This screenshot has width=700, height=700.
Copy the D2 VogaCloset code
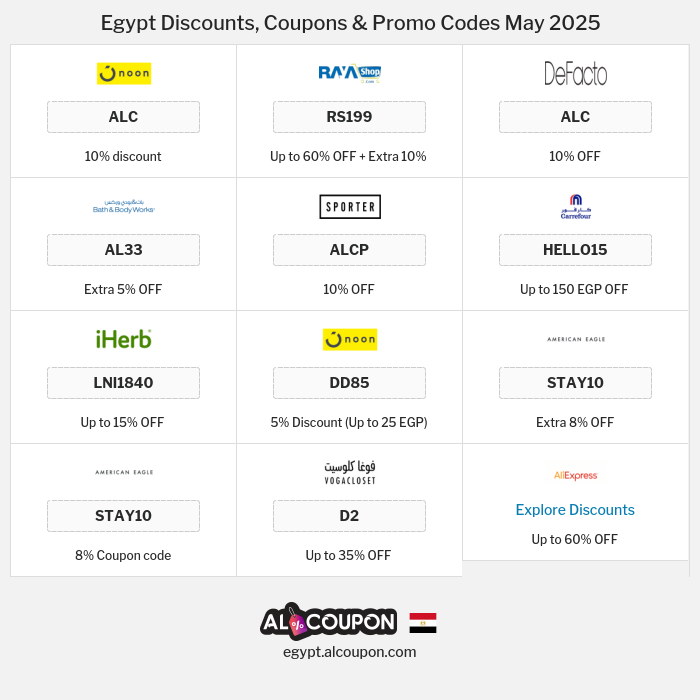[349, 516]
